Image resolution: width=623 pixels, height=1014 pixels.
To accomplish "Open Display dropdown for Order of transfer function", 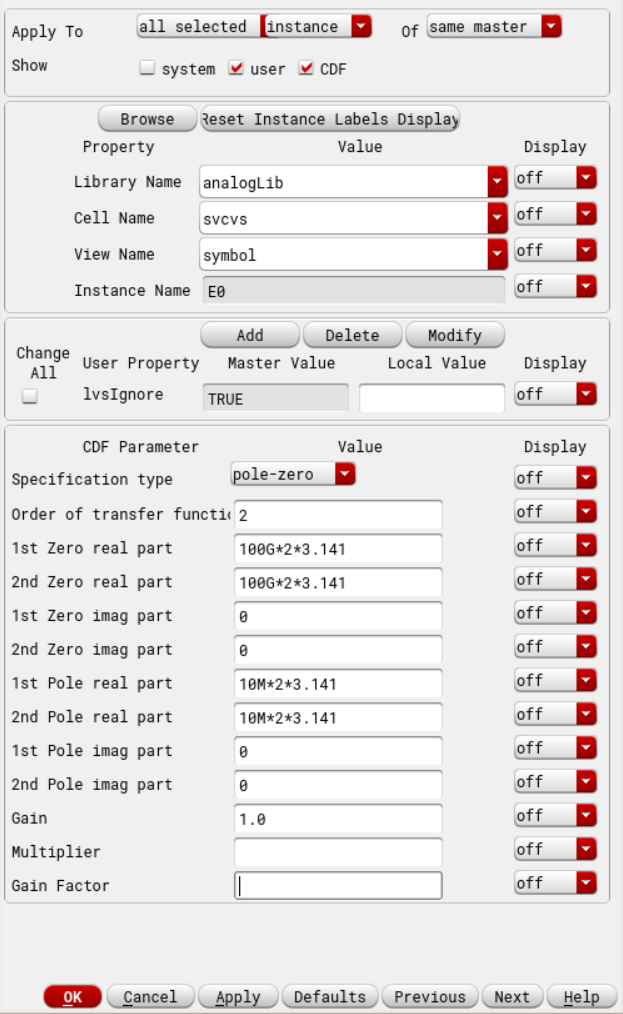I will (x=555, y=512).
